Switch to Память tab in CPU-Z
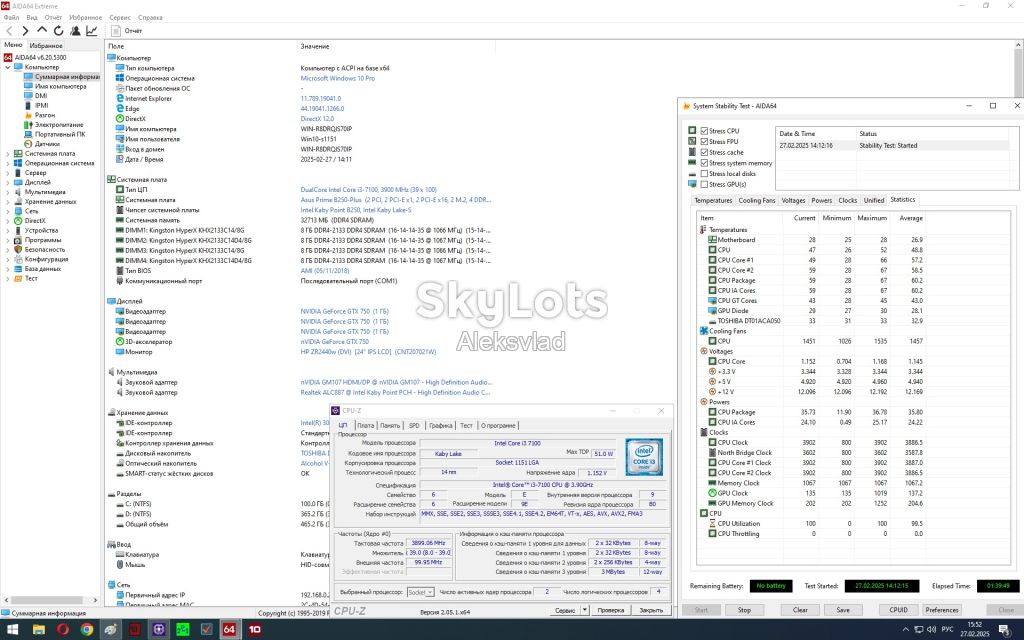 pyautogui.click(x=390, y=425)
